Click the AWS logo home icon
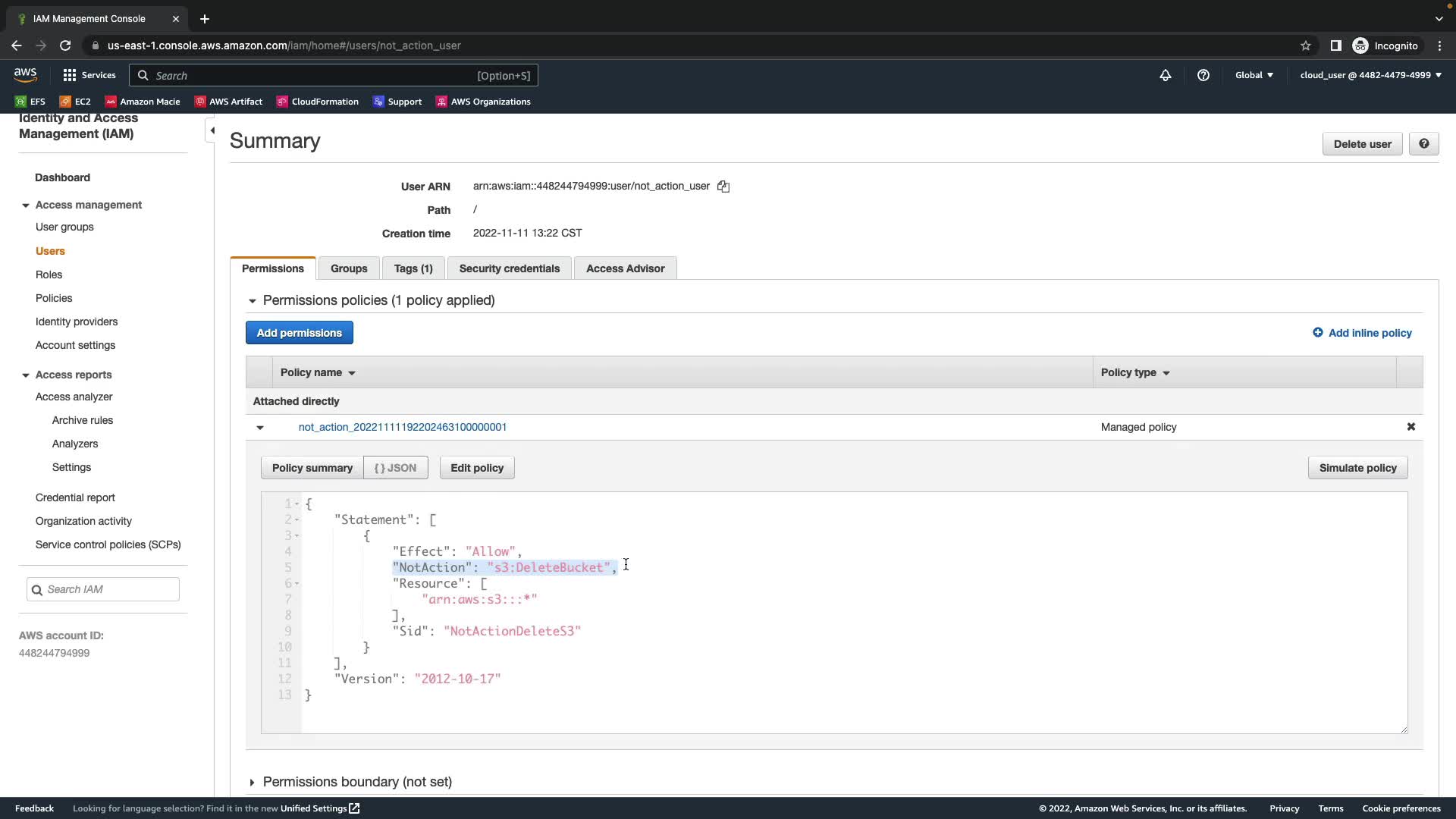The height and width of the screenshot is (819, 1456). pyautogui.click(x=25, y=74)
